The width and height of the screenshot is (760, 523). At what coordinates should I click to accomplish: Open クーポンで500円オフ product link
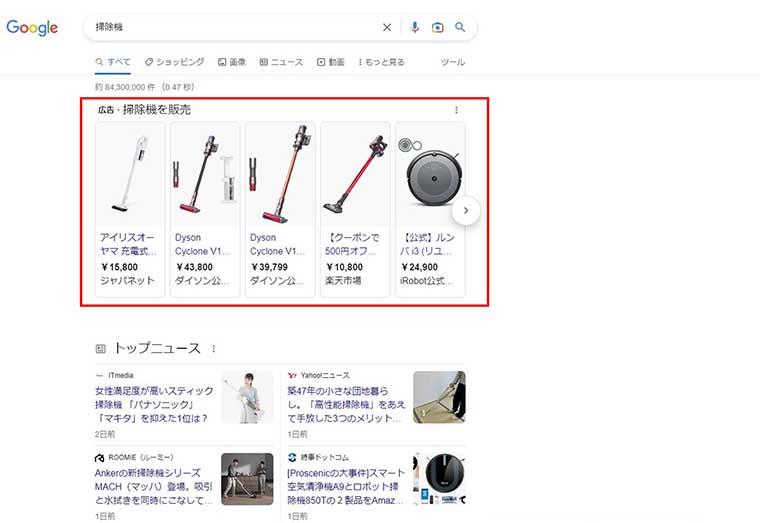pos(352,244)
